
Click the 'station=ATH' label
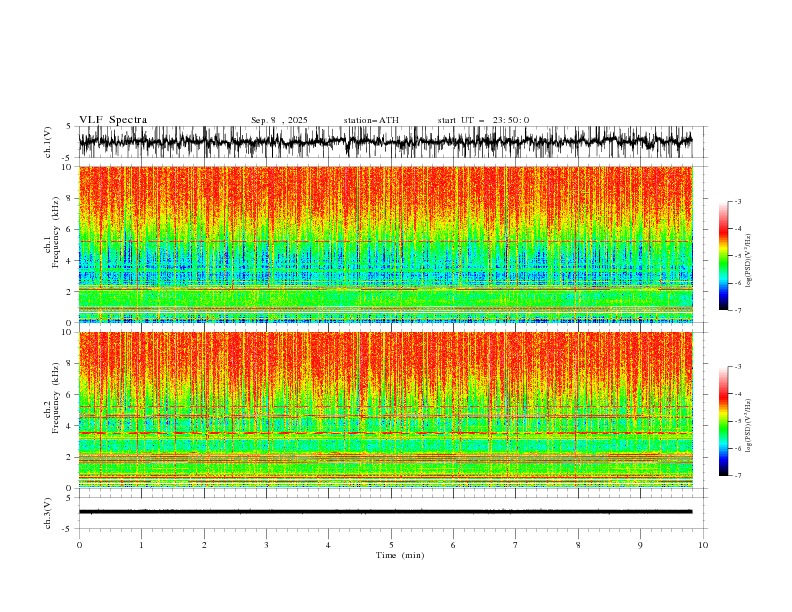[371, 120]
